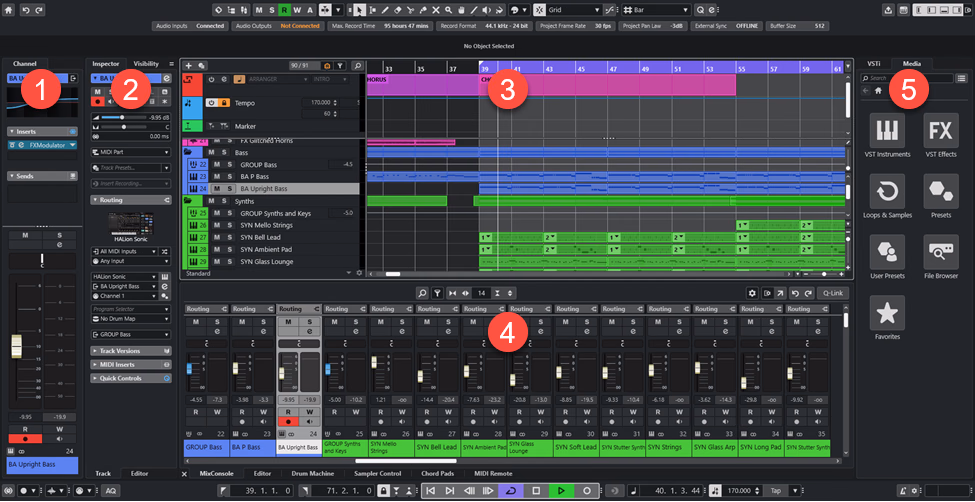Viewport: 975px width, 502px height.
Task: Switch to the VSTi tab
Action: pos(874,63)
